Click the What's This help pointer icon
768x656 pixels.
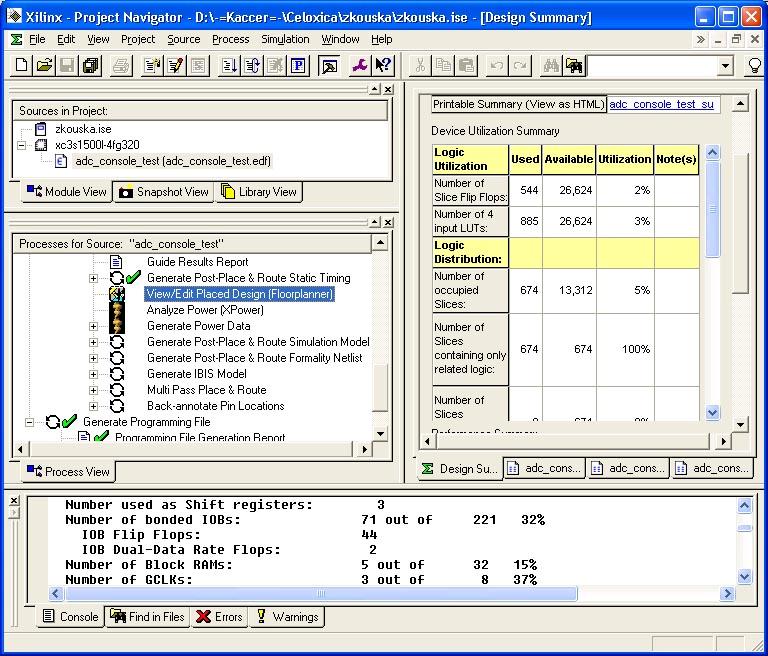383,65
